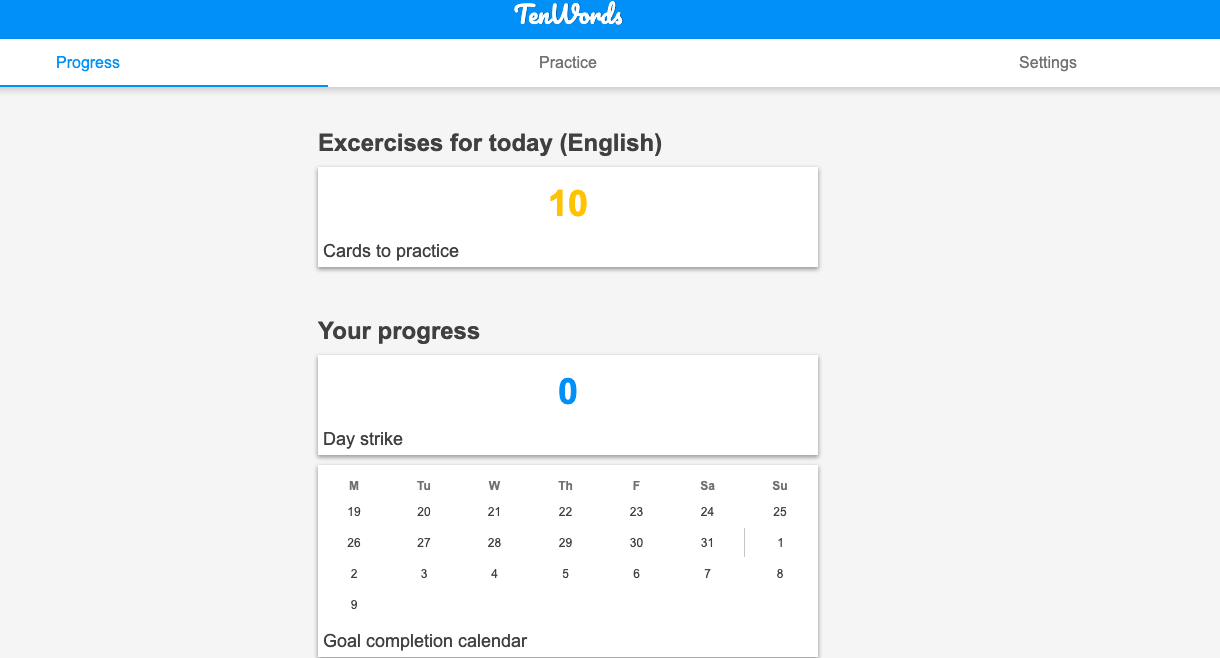Select the Cards to practice card label
Screen dimensions: 1220x658
click(x=391, y=251)
